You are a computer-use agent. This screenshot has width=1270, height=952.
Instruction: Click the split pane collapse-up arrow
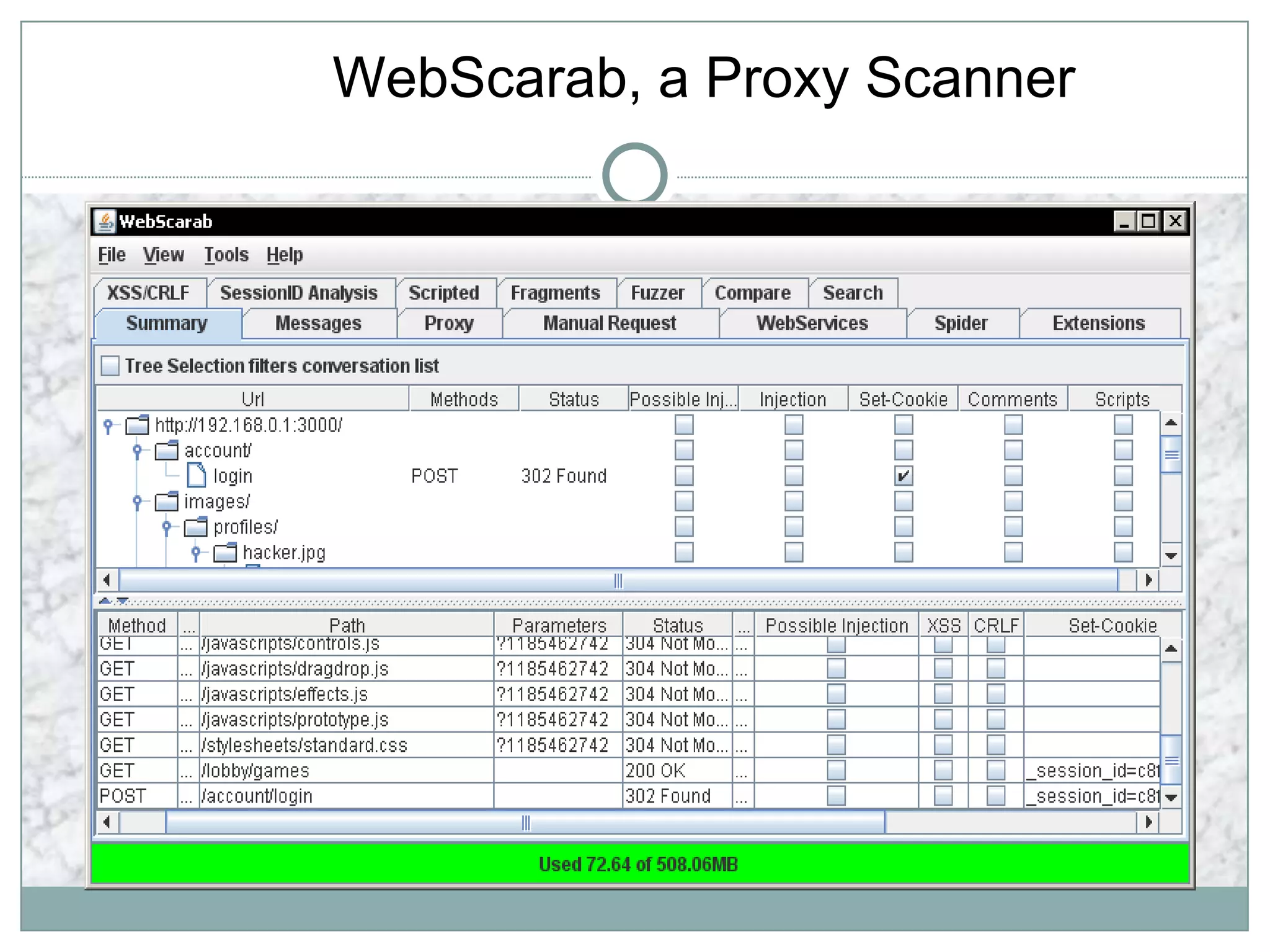[x=105, y=601]
